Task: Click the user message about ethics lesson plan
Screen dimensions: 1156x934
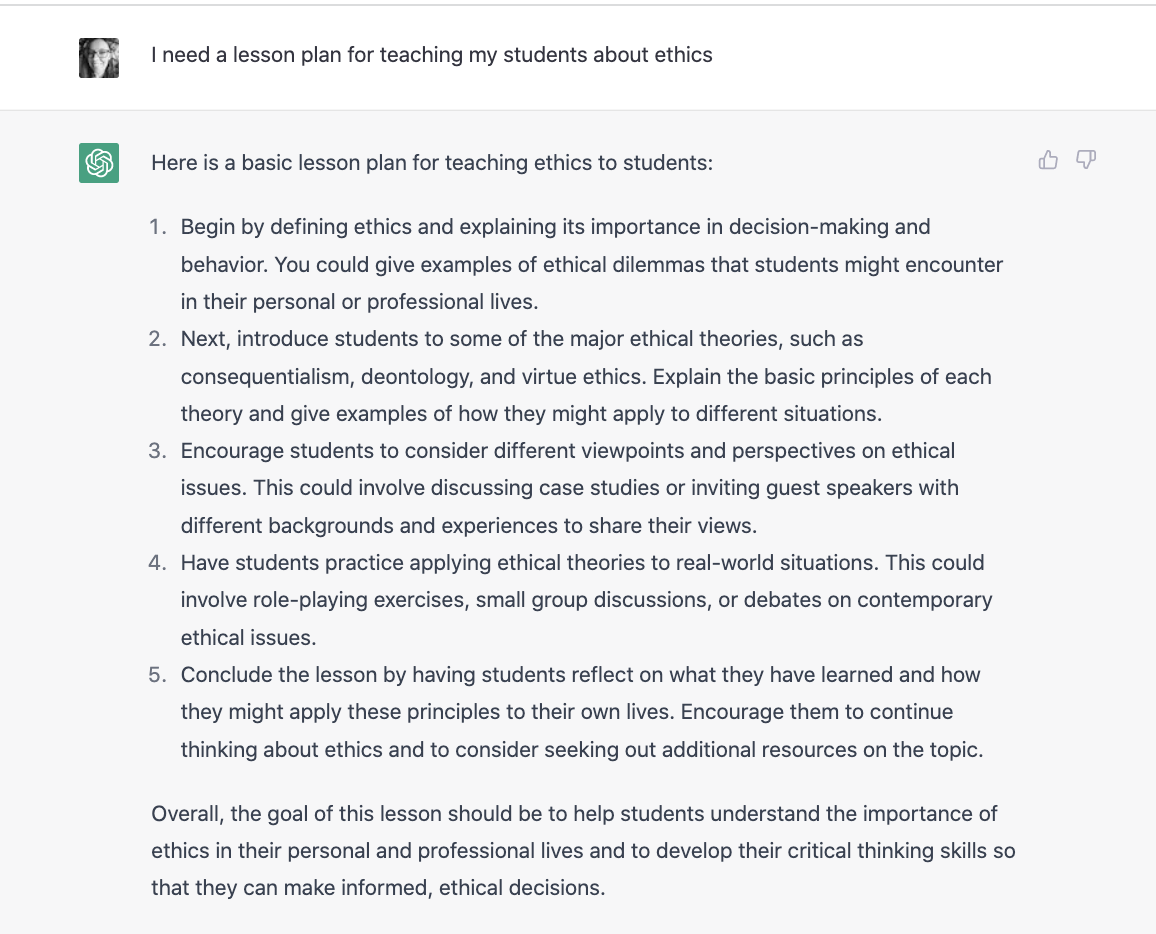Action: pos(431,55)
